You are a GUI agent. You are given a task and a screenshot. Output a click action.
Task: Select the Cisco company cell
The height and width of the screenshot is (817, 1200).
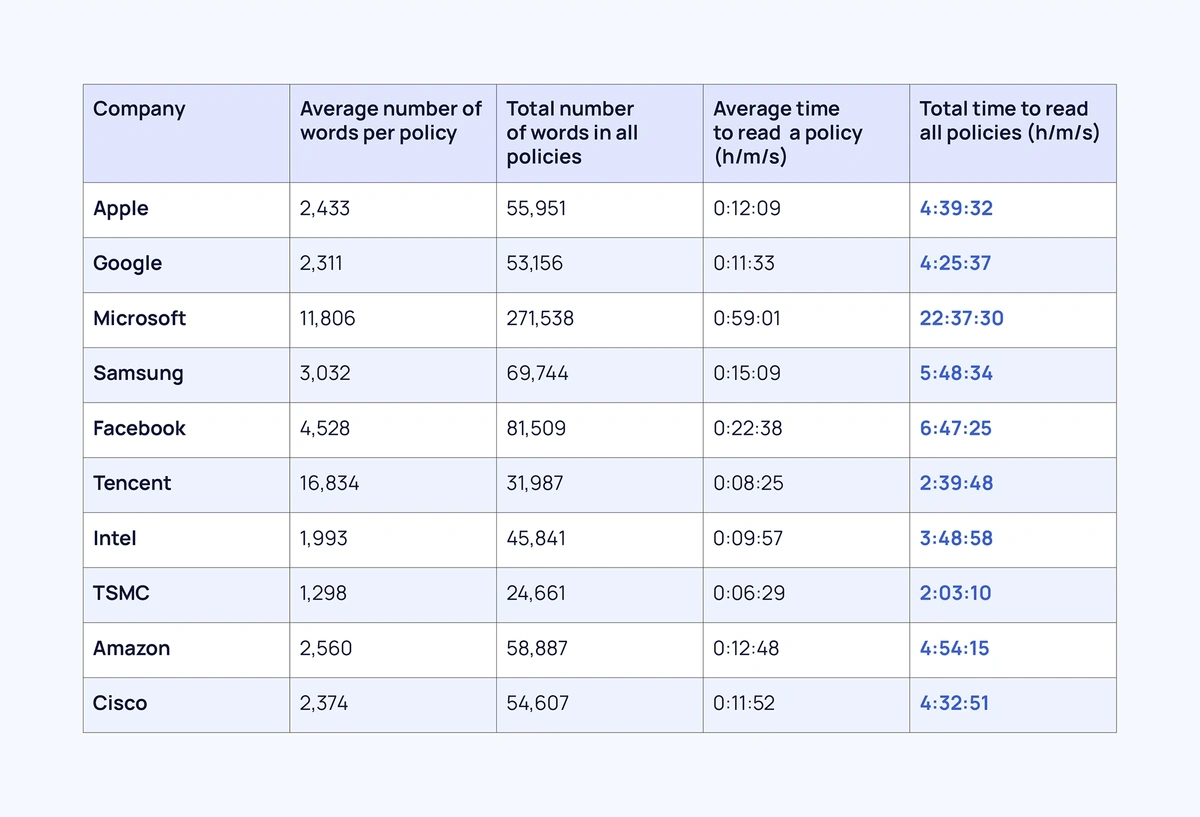[x=120, y=704]
